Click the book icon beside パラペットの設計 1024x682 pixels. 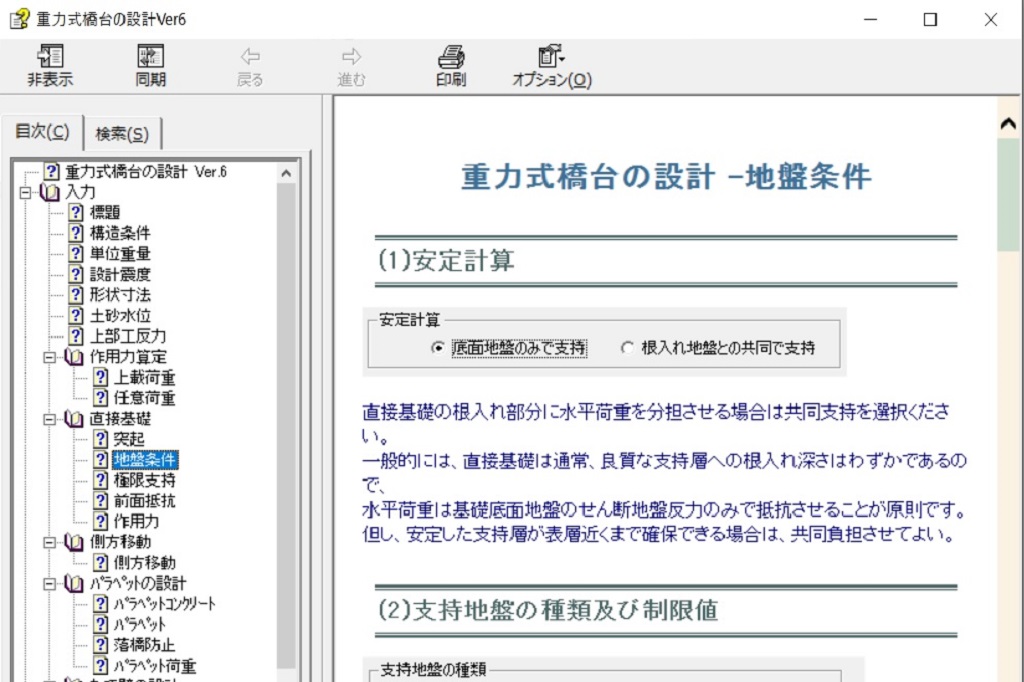tap(74, 584)
